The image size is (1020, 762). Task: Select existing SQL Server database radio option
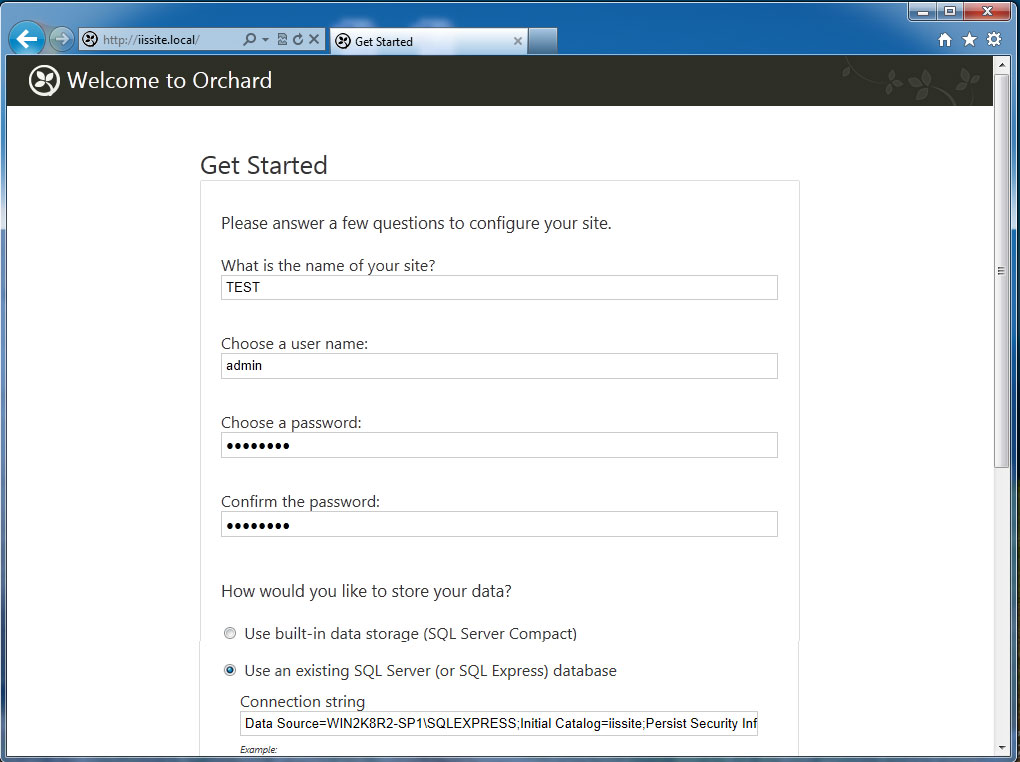click(230, 670)
